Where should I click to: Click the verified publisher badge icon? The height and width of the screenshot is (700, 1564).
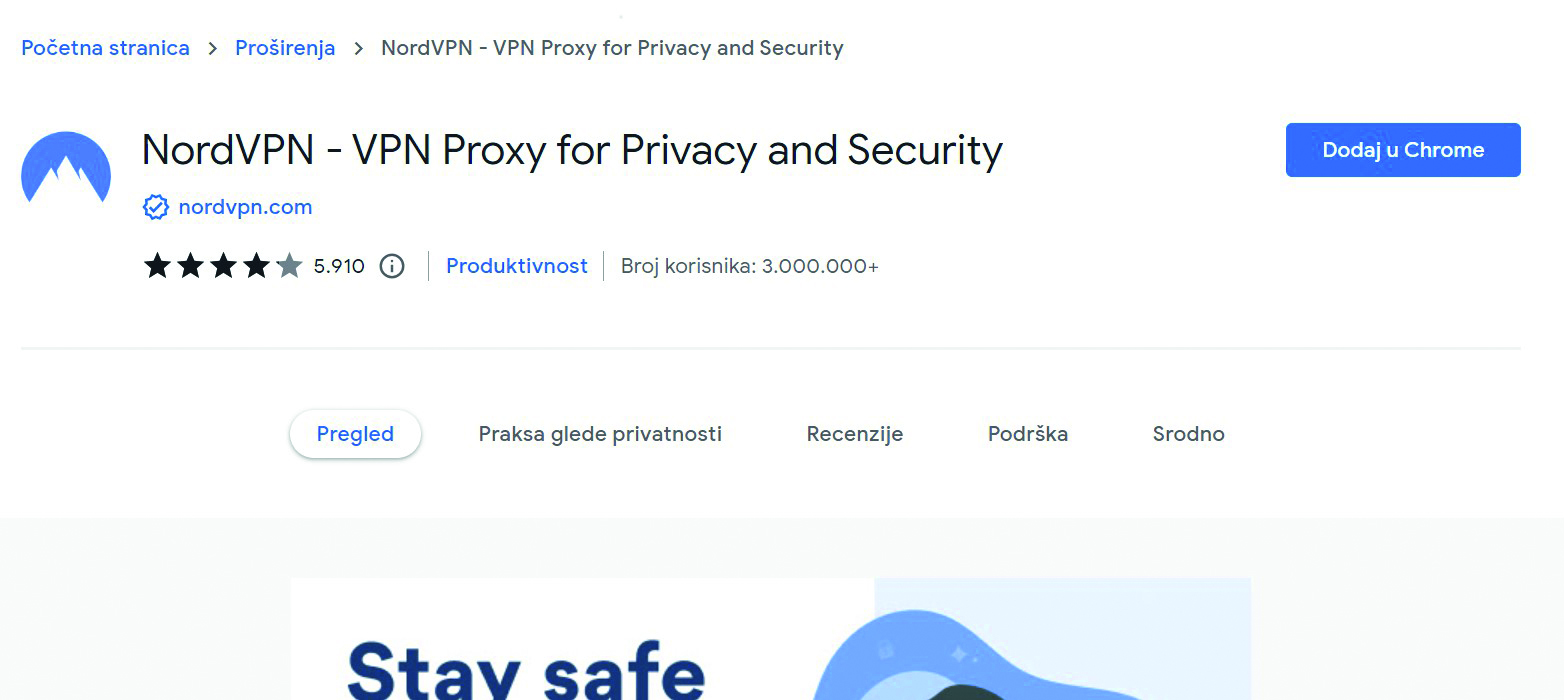tap(156, 207)
